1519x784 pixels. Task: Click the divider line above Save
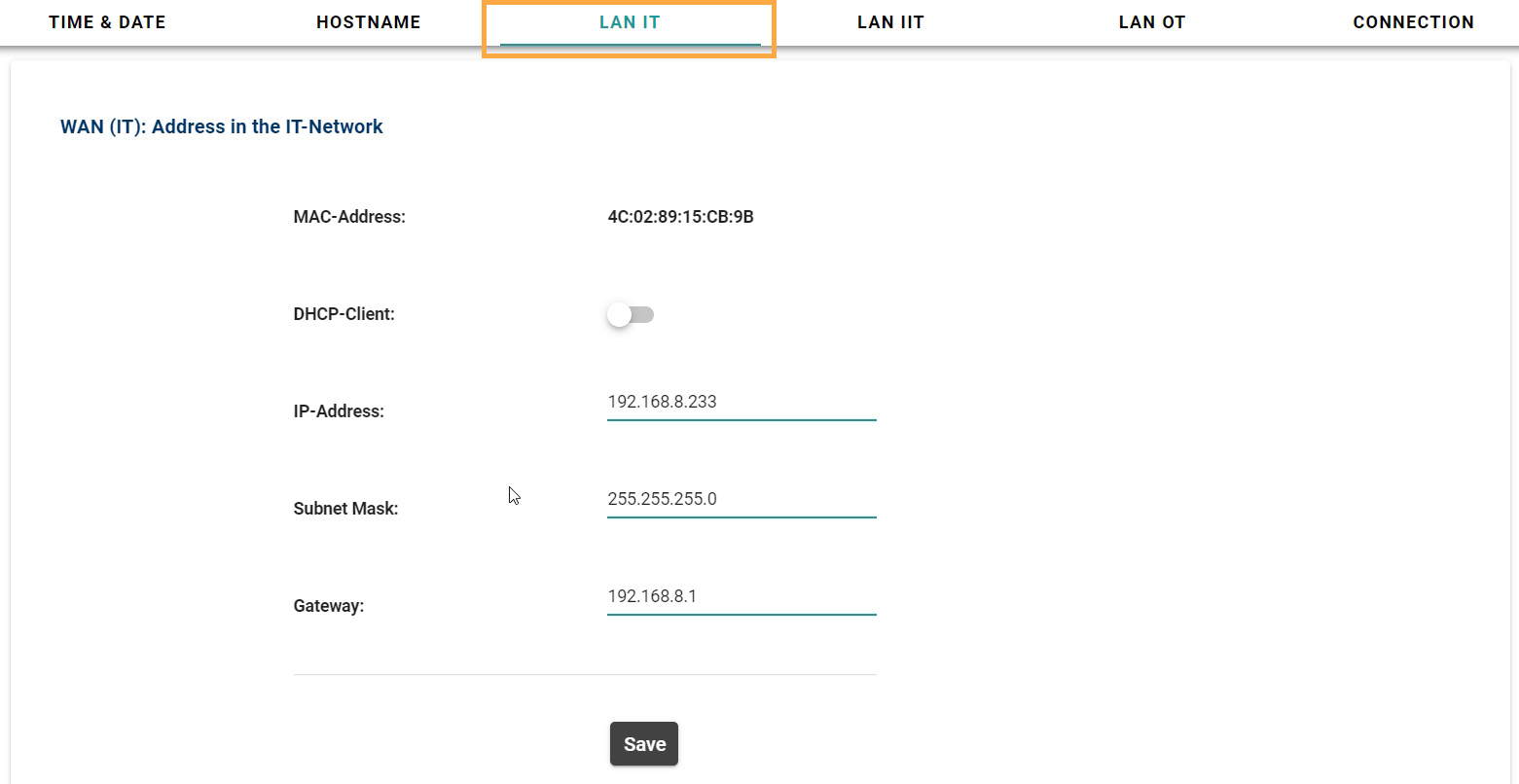[x=585, y=674]
